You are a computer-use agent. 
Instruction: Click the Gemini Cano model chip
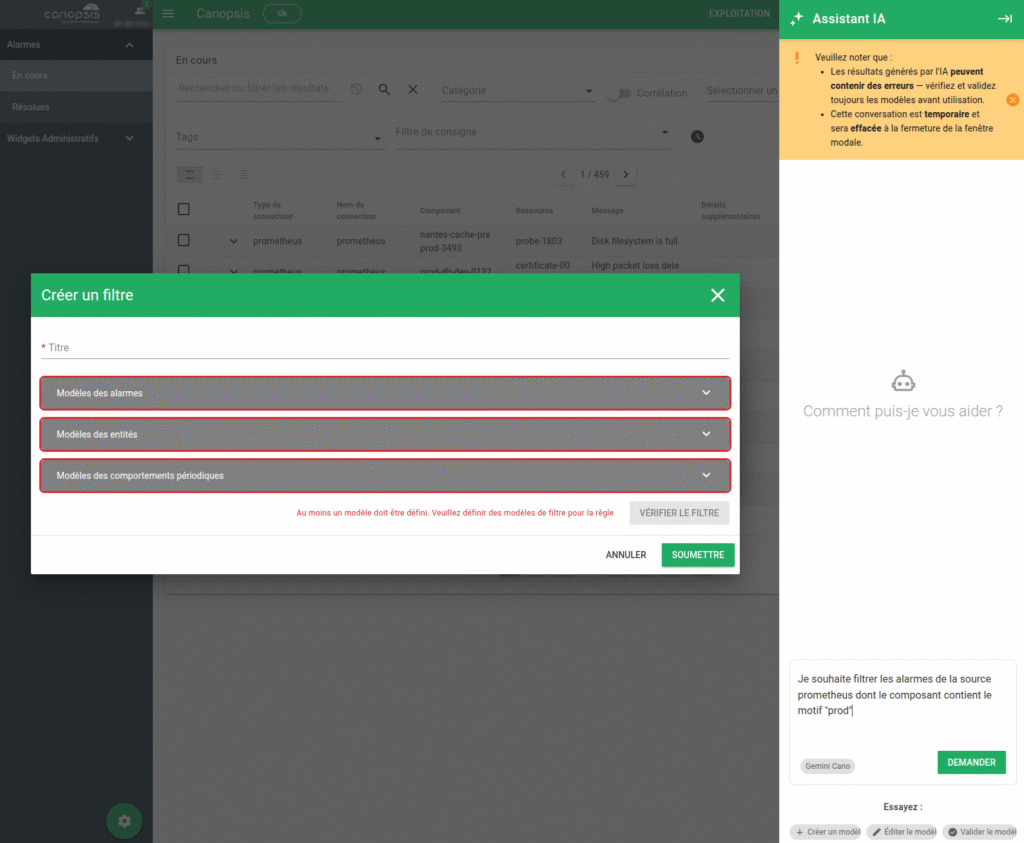click(827, 766)
